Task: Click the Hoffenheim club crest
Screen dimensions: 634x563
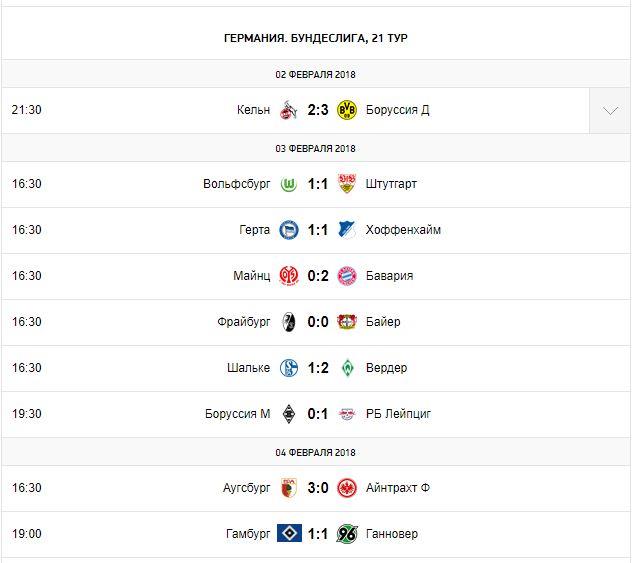Action: coord(347,230)
